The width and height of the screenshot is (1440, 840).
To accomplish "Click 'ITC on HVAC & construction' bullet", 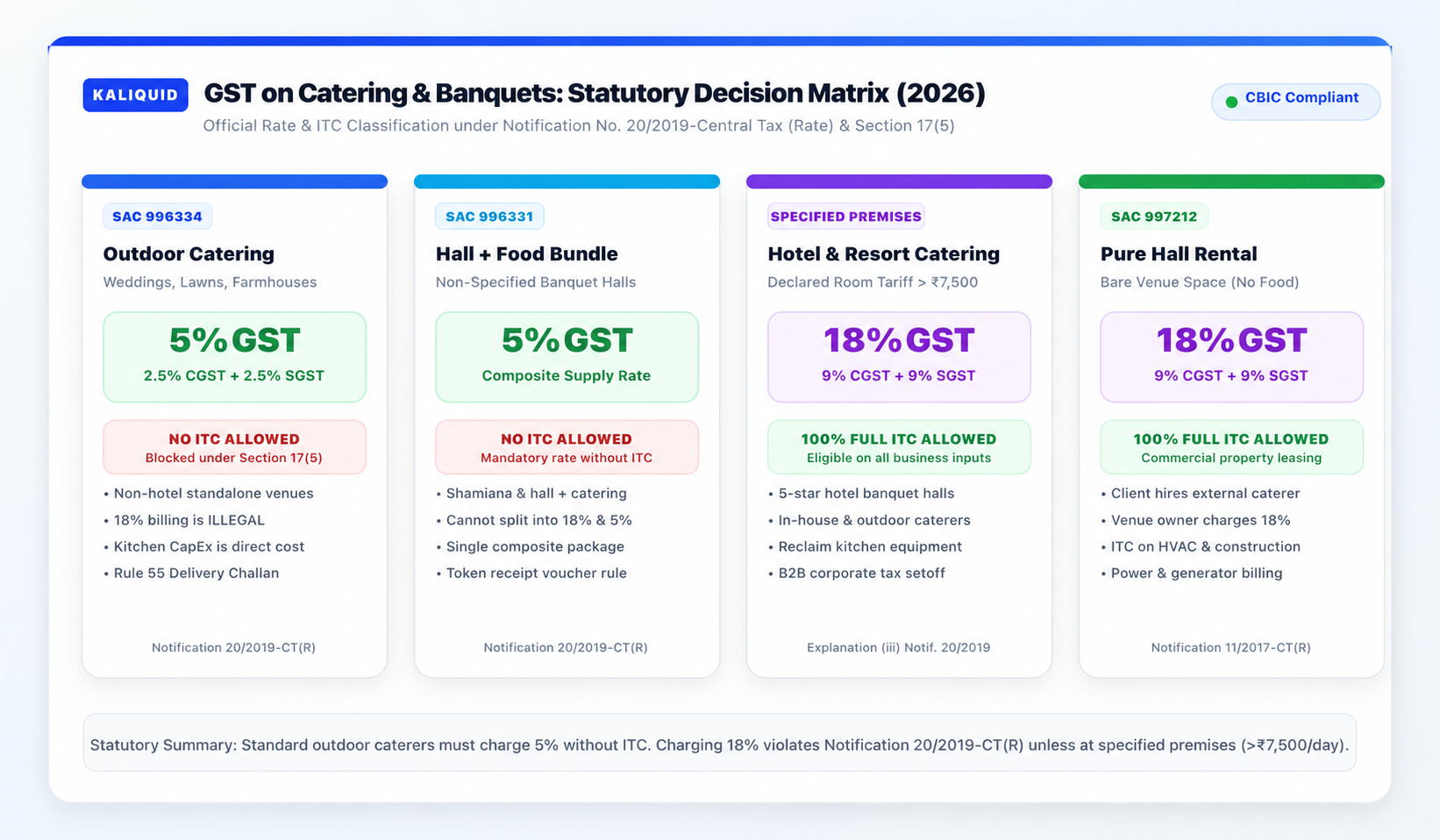I will pos(1201,546).
